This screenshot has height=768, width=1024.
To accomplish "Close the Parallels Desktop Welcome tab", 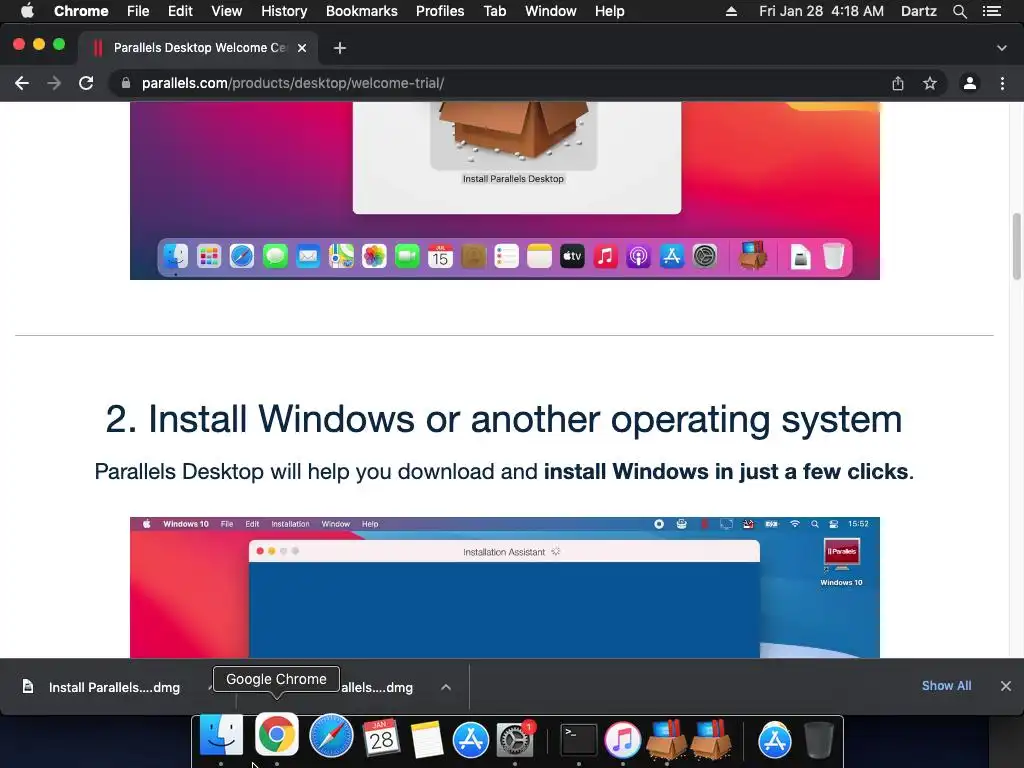I will point(302,48).
